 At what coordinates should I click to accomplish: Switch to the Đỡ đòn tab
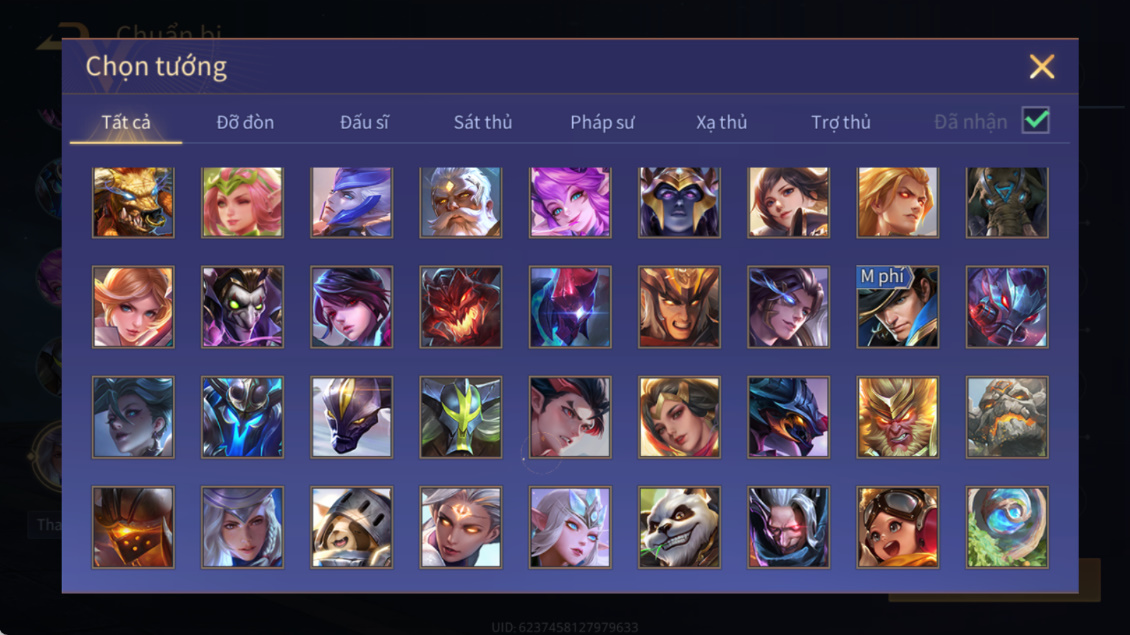[245, 123]
